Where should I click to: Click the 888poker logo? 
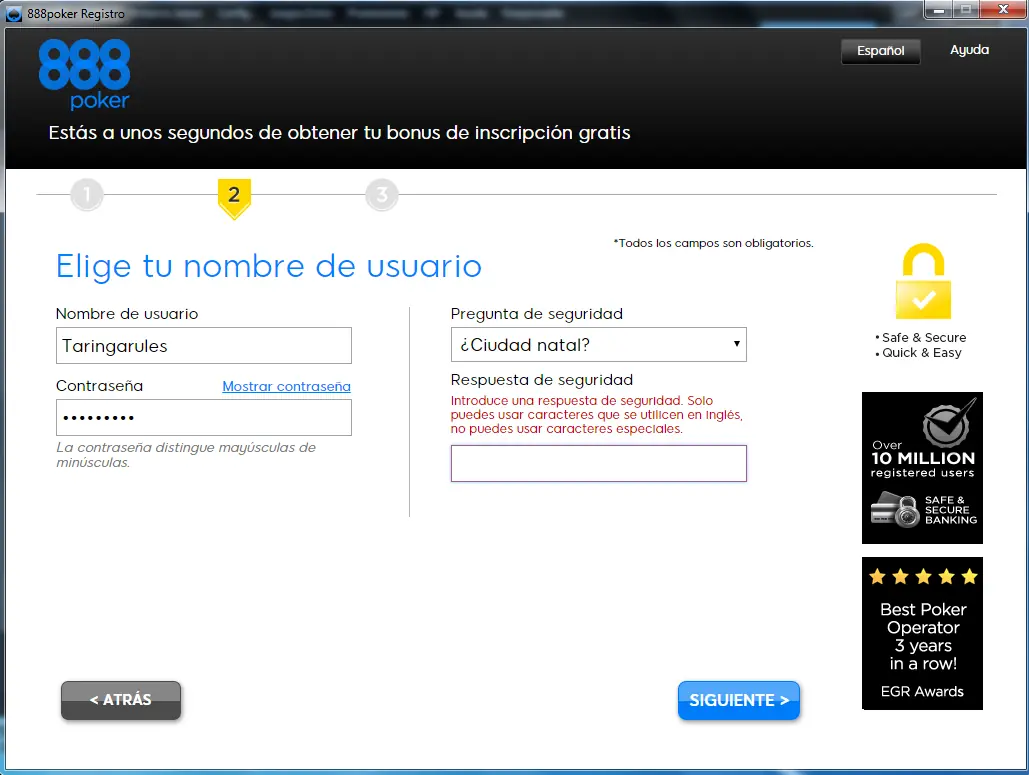point(84,74)
